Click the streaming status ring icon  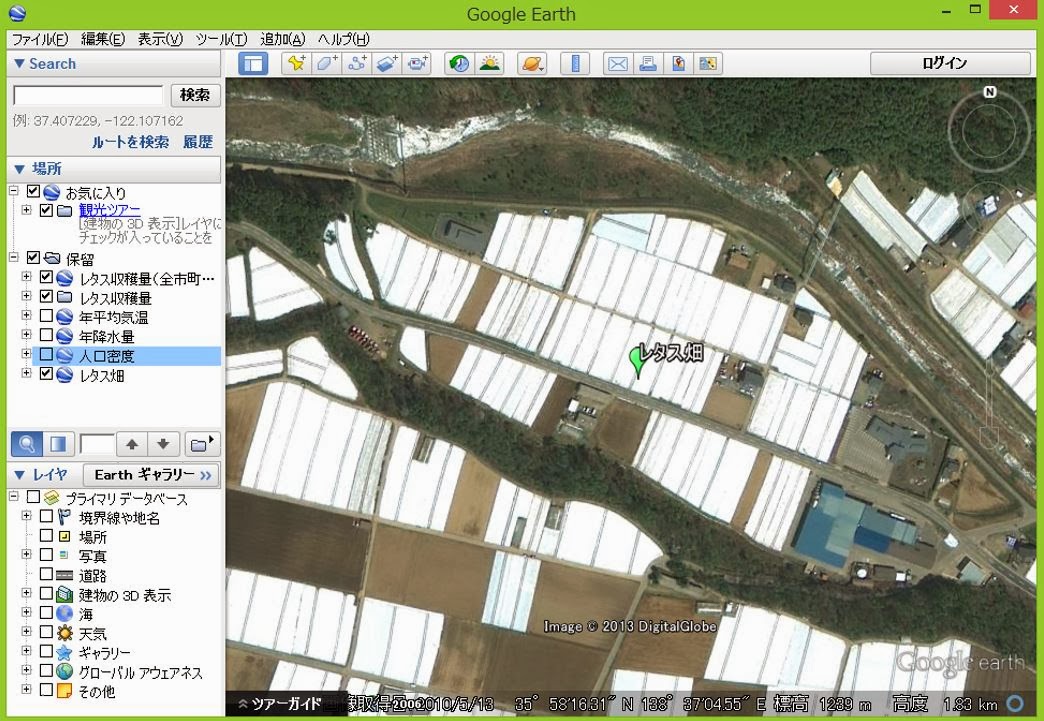(x=1015, y=703)
